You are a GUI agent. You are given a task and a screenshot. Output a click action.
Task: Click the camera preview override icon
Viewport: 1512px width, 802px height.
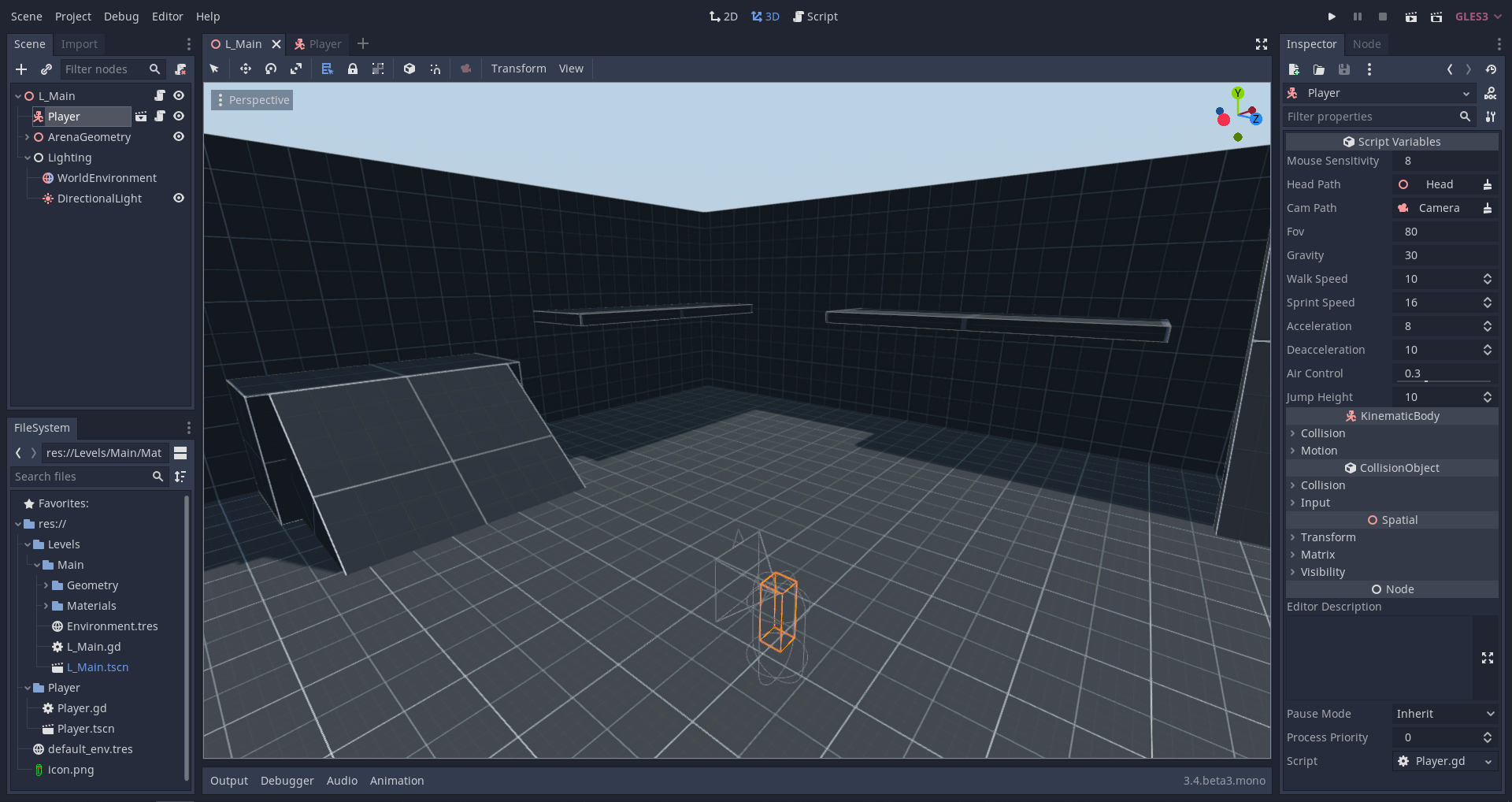coord(466,69)
